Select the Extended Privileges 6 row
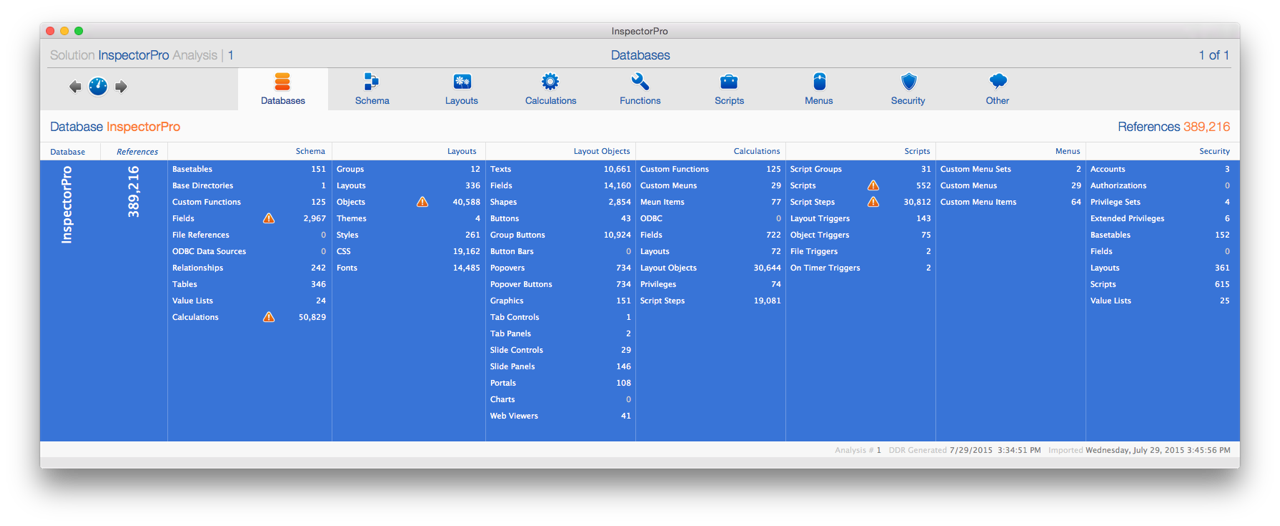 [x=1160, y=218]
